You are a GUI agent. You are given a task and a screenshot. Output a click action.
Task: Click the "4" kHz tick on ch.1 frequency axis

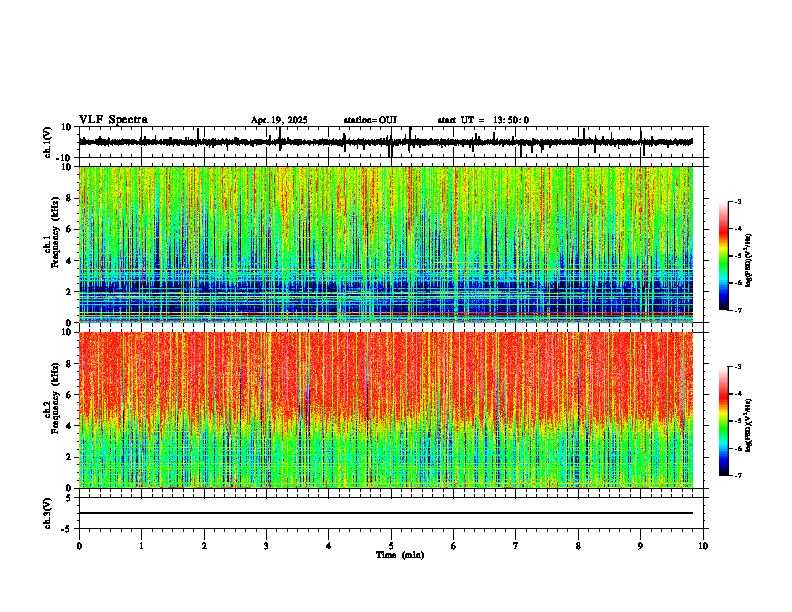[x=70, y=261]
